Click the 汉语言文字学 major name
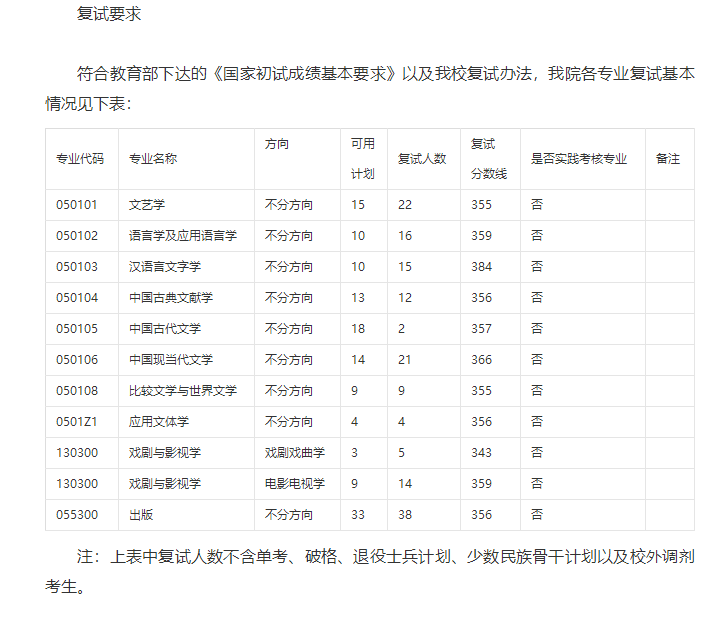Image resolution: width=709 pixels, height=621 pixels. 165,267
